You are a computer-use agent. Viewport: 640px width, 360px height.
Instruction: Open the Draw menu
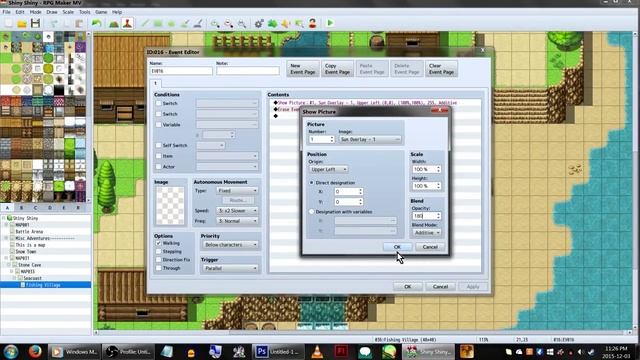pos(52,12)
